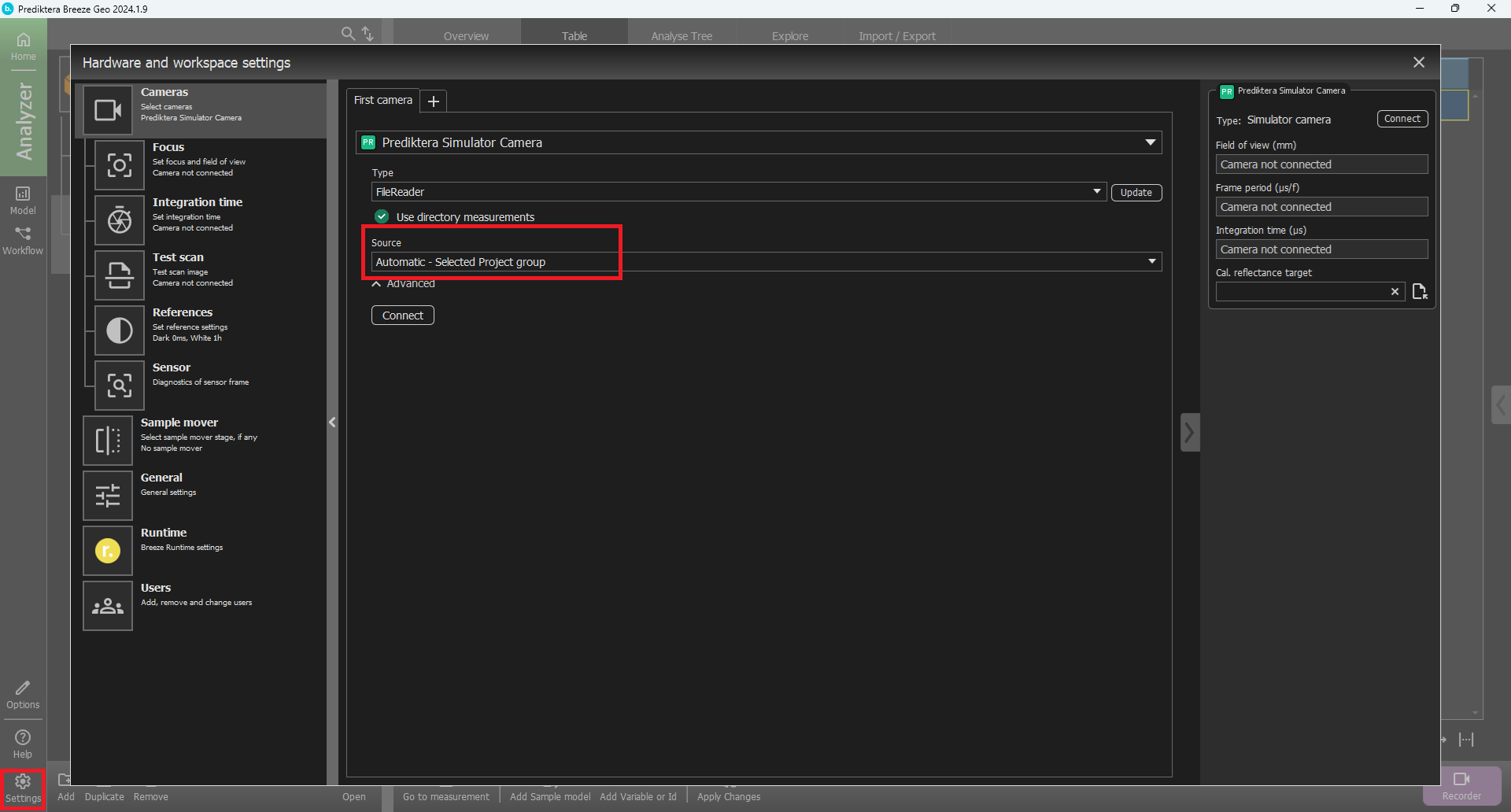1511x812 pixels.
Task: Load calibration reflectance target file
Action: (x=1420, y=292)
